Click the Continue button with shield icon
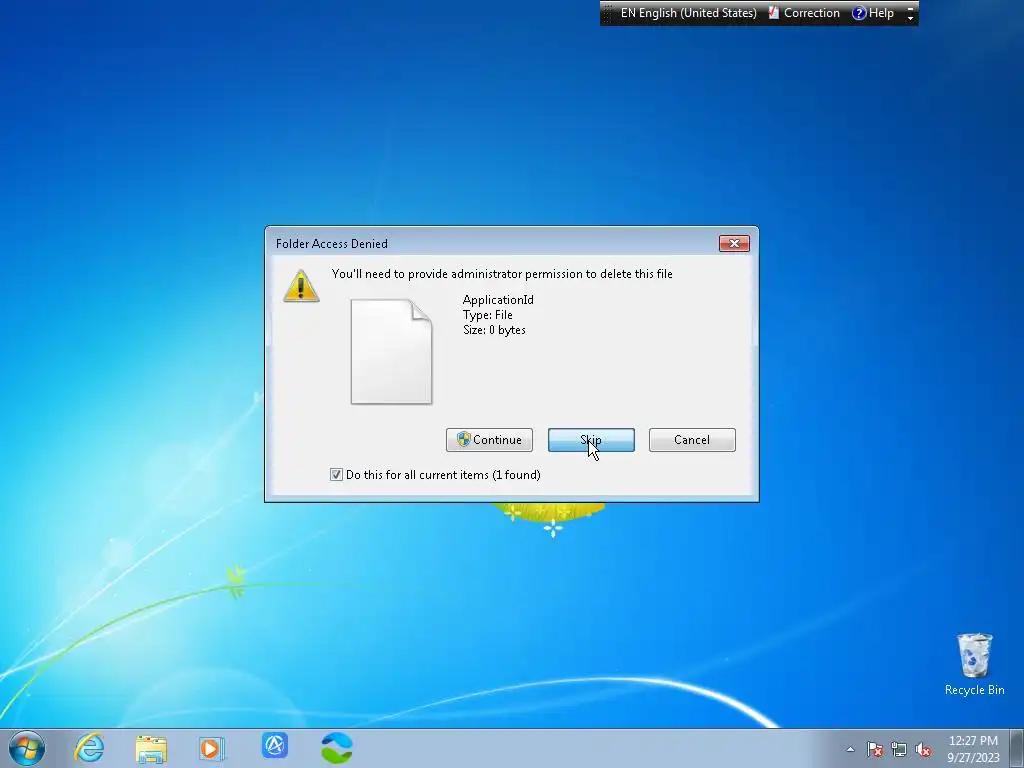The width and height of the screenshot is (1024, 768). point(489,440)
